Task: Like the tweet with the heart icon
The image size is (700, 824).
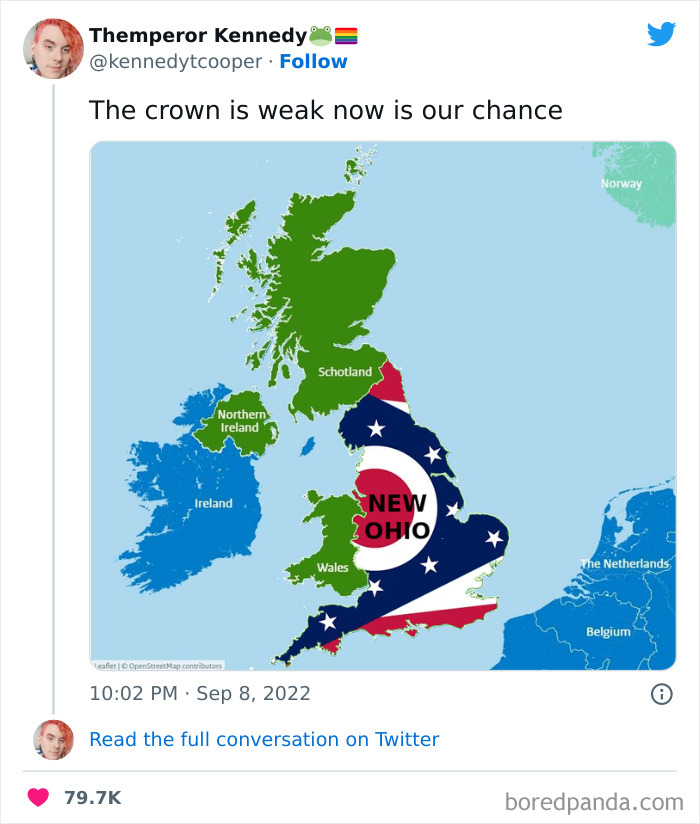Action: tap(39, 798)
